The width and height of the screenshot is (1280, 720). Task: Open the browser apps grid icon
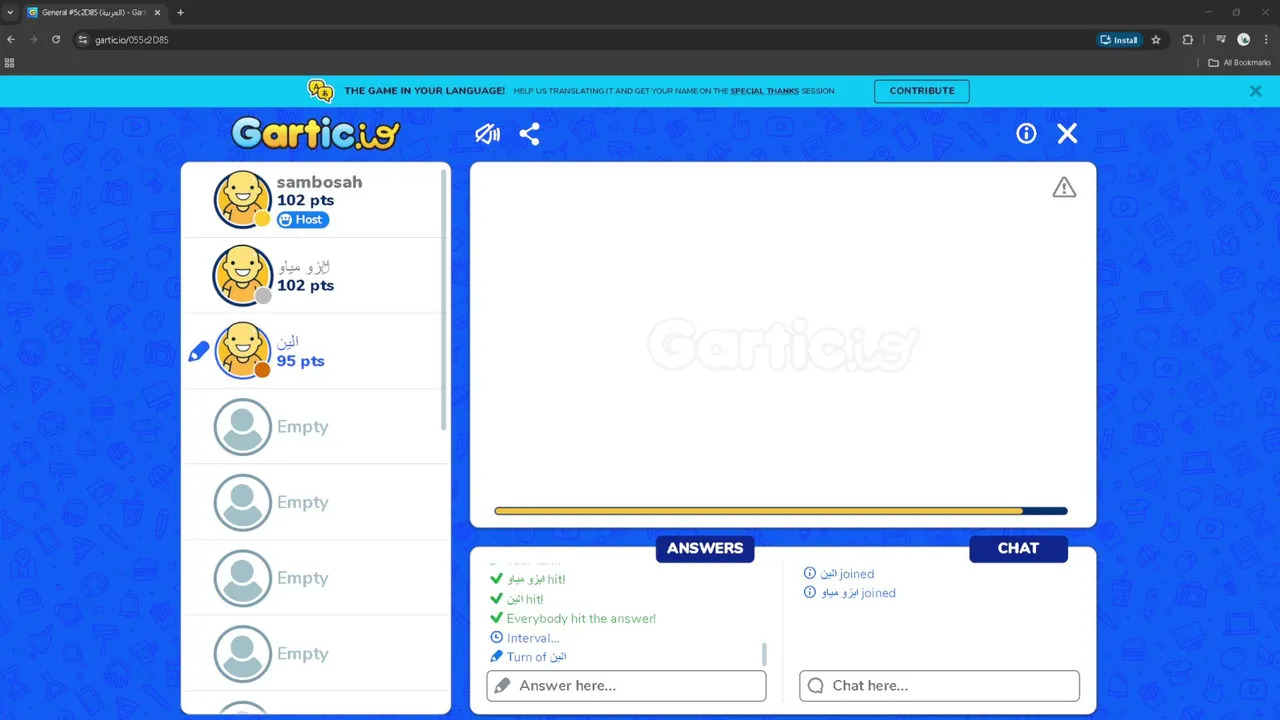click(10, 63)
